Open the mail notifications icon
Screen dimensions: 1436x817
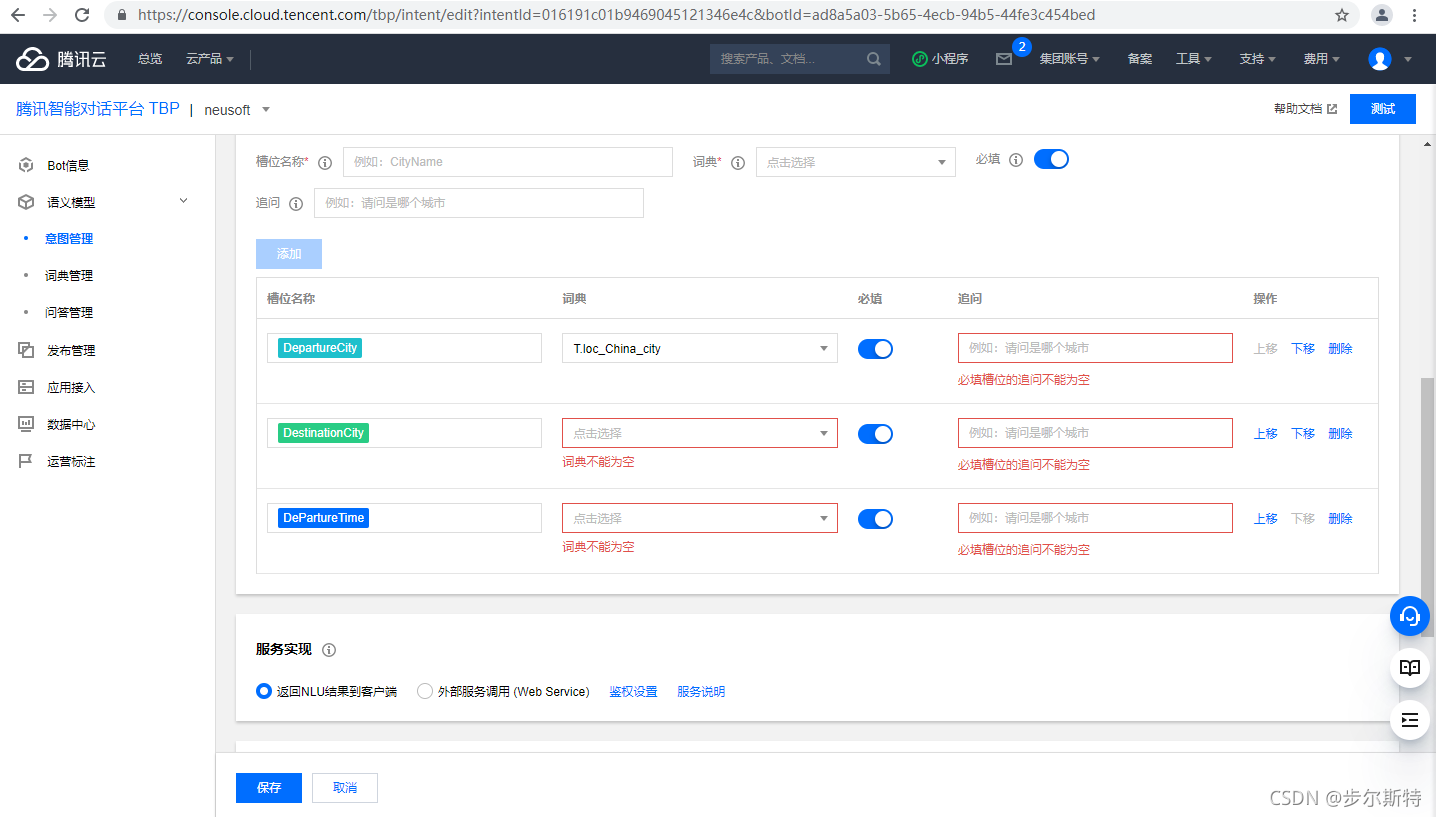pos(1004,59)
